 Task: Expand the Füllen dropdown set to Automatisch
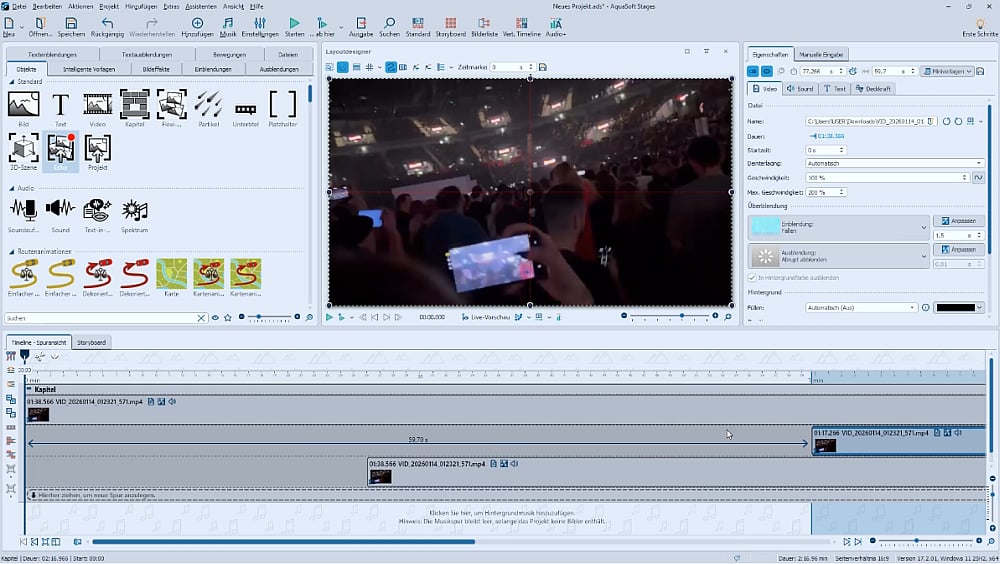pyautogui.click(x=860, y=308)
